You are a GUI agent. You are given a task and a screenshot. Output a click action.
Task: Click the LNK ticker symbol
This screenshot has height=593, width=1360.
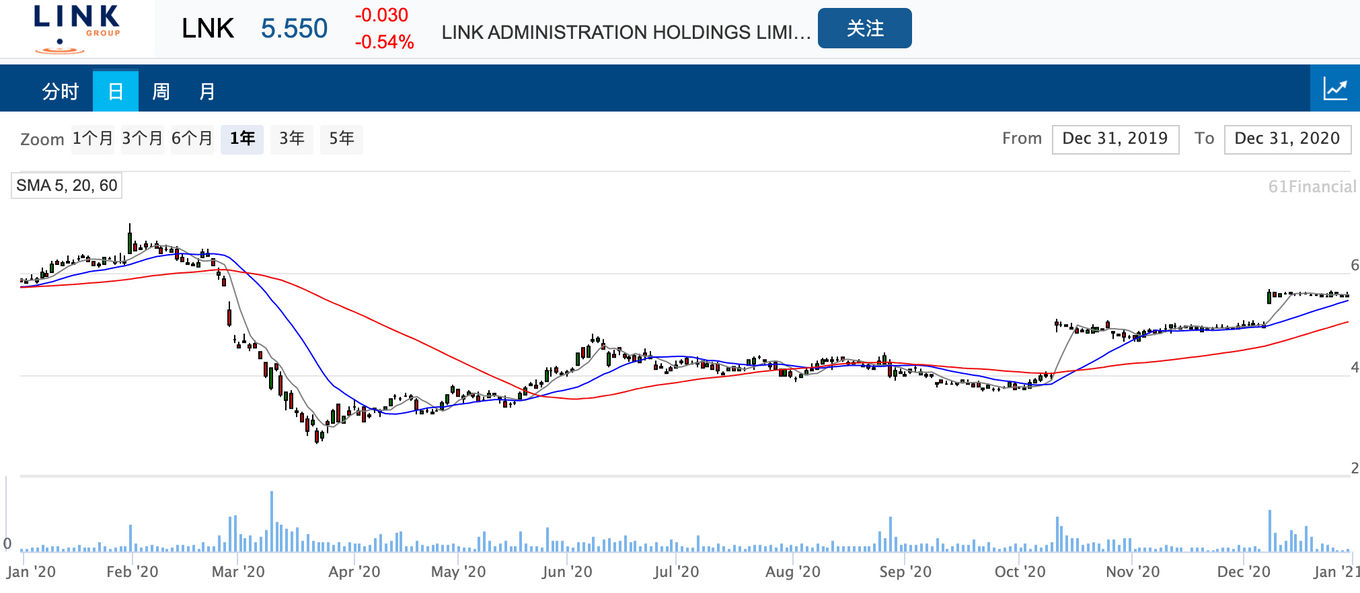pos(208,28)
